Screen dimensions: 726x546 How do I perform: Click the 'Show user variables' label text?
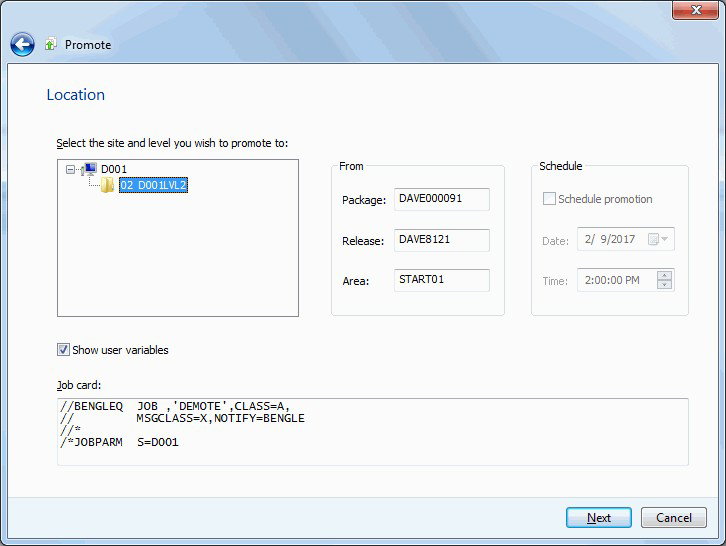click(x=120, y=350)
